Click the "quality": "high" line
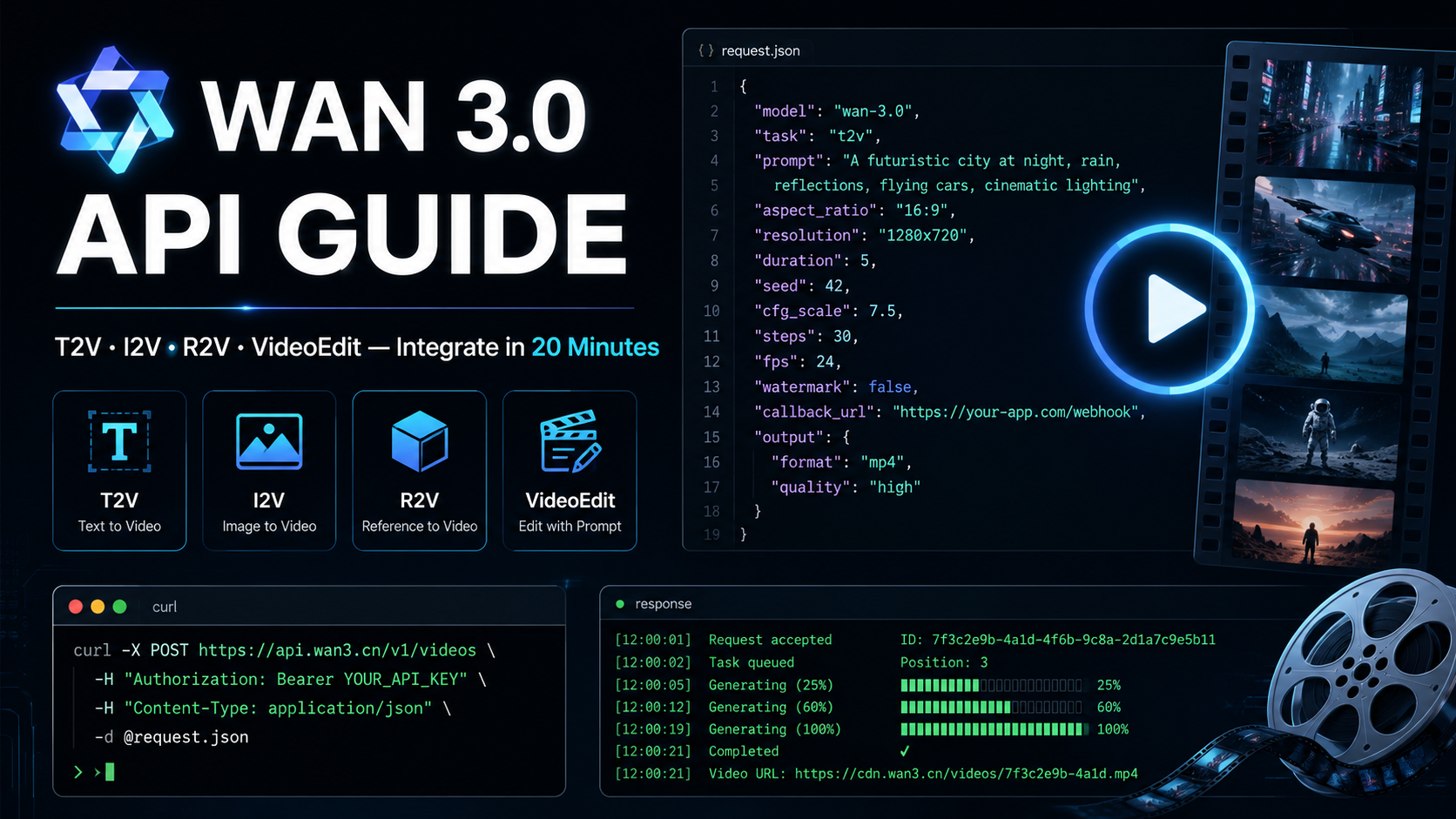 point(846,487)
